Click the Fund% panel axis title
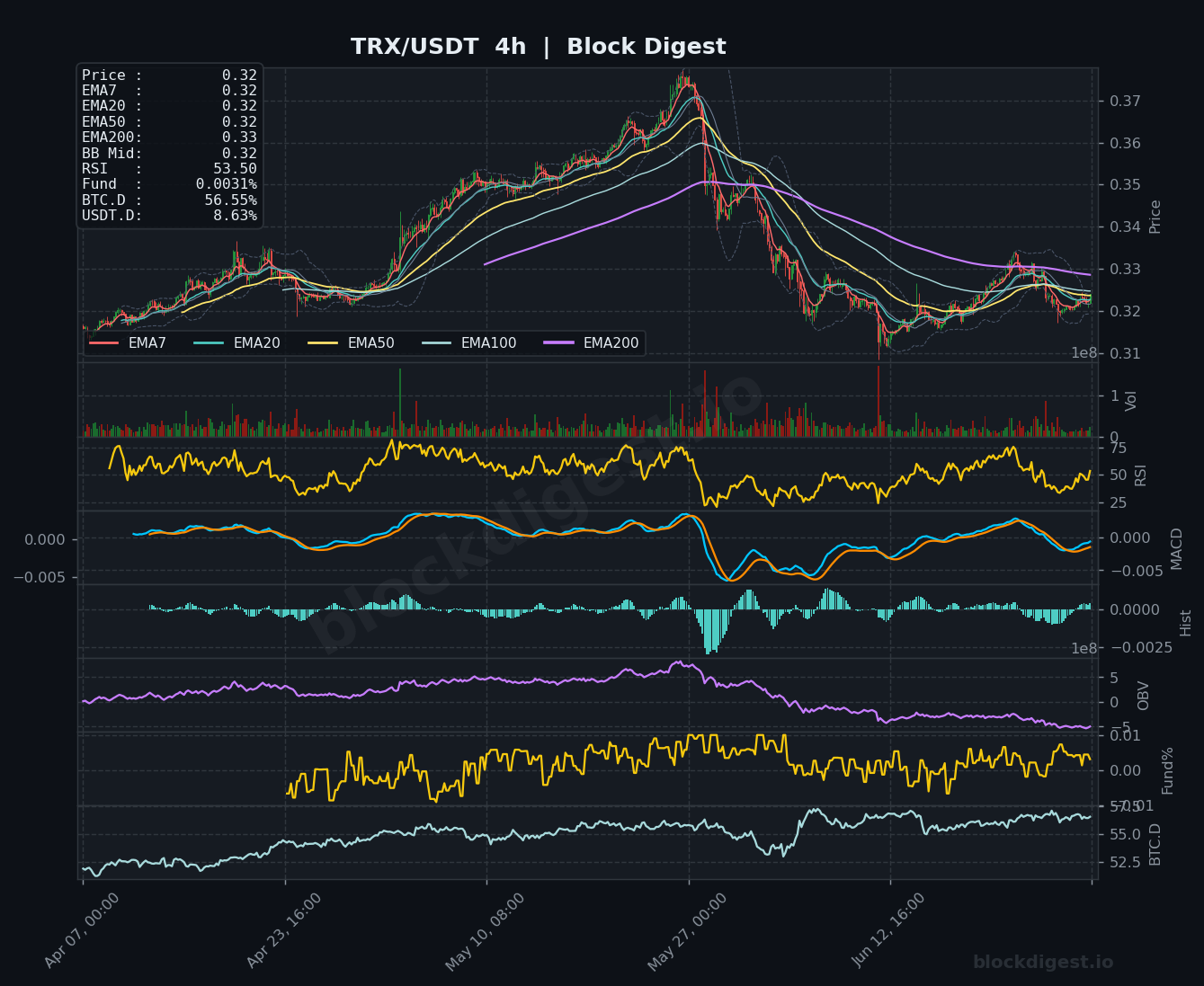The image size is (1204, 986). pos(1168,770)
